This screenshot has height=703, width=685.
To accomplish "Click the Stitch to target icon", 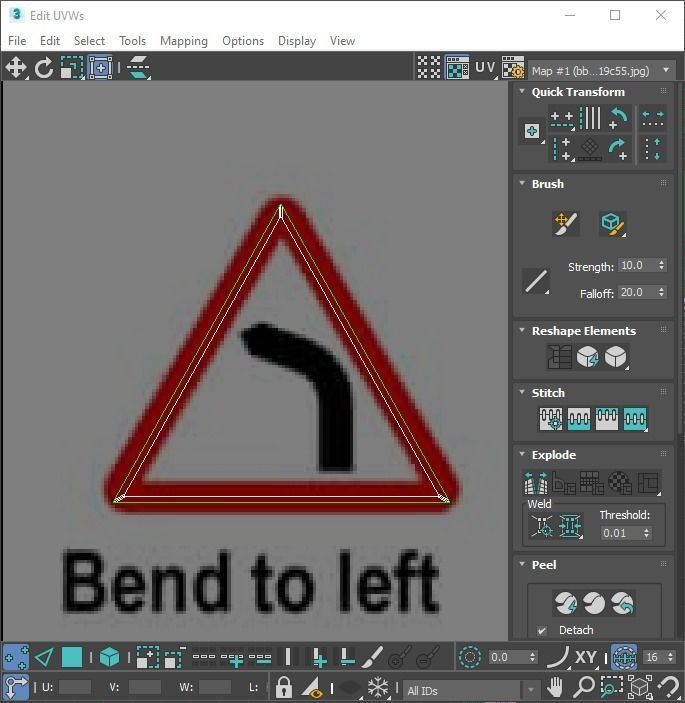I will point(551,419).
